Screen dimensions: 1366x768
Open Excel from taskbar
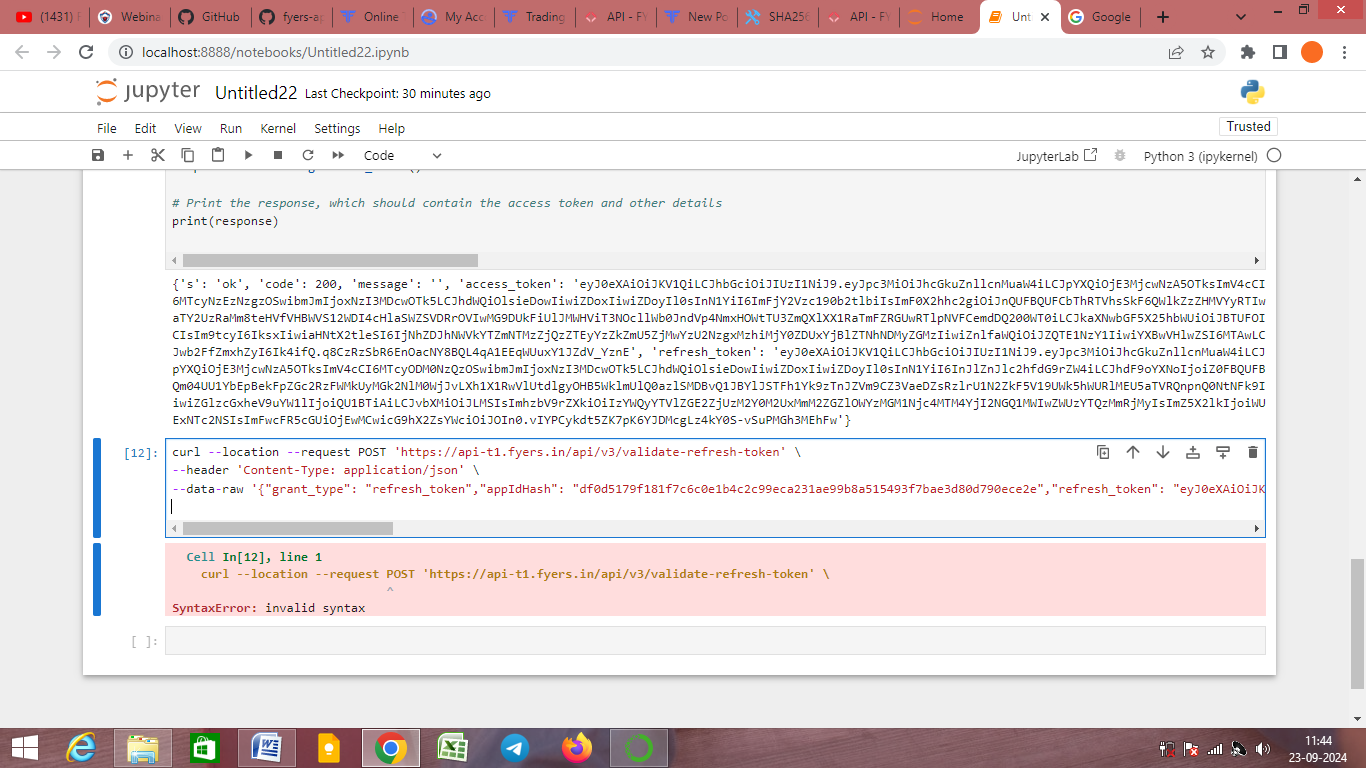[x=453, y=747]
